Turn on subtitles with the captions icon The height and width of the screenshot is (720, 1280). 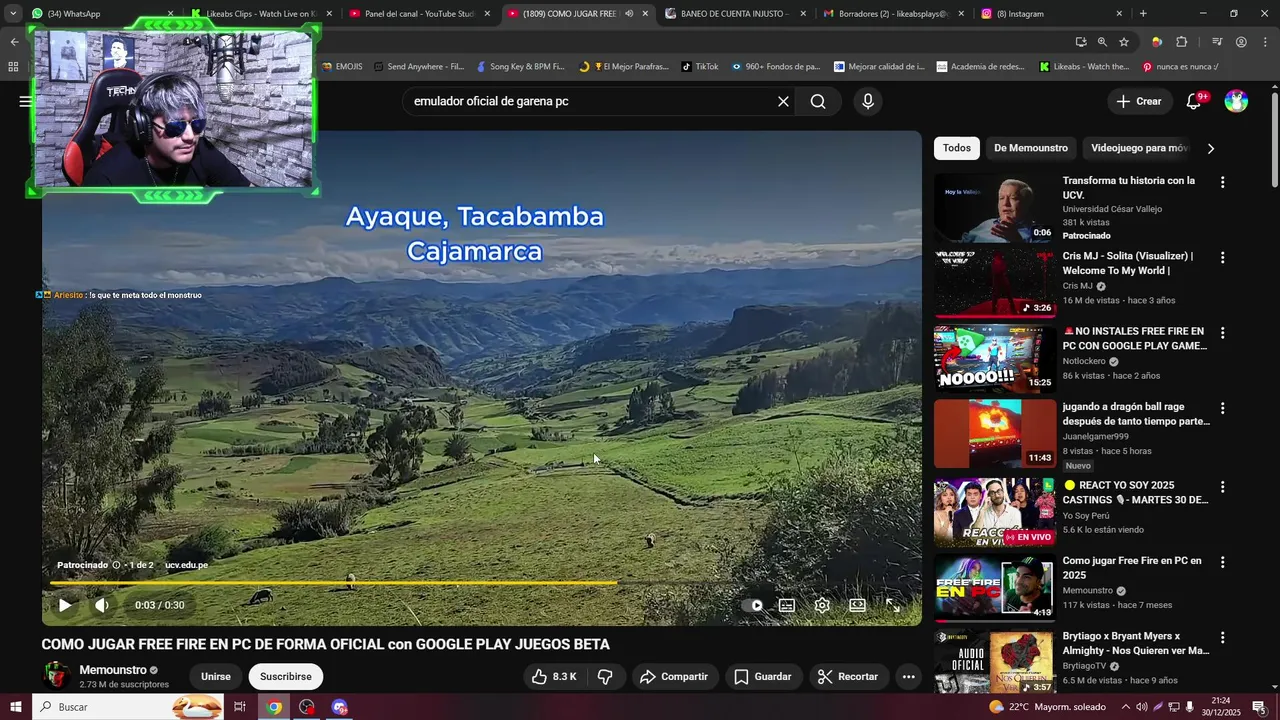(787, 605)
